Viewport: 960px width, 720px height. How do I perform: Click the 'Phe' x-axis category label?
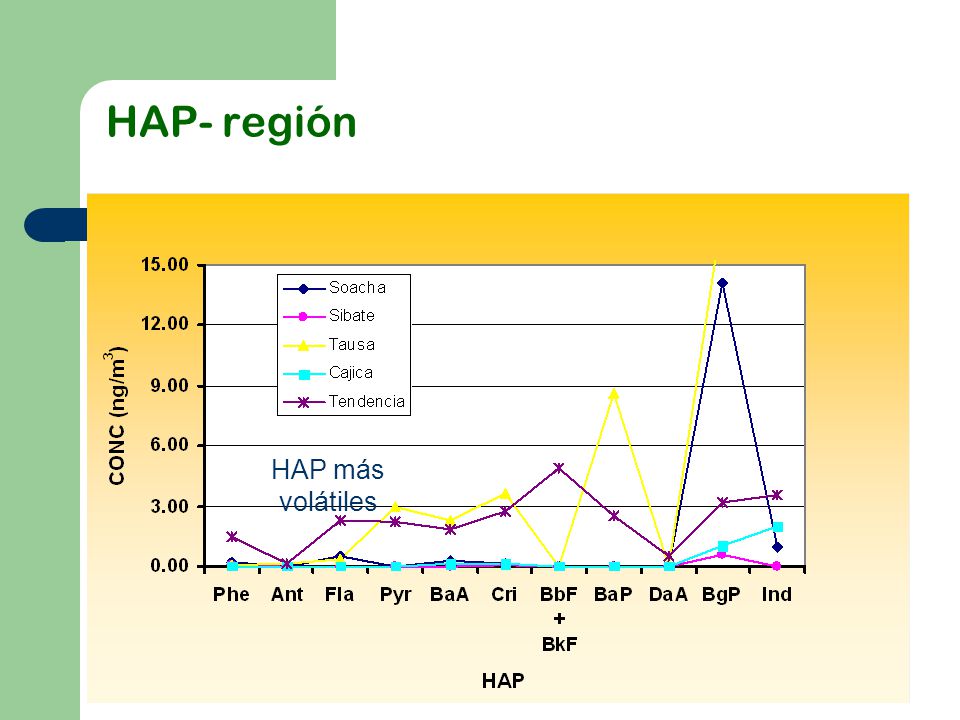(x=231, y=594)
